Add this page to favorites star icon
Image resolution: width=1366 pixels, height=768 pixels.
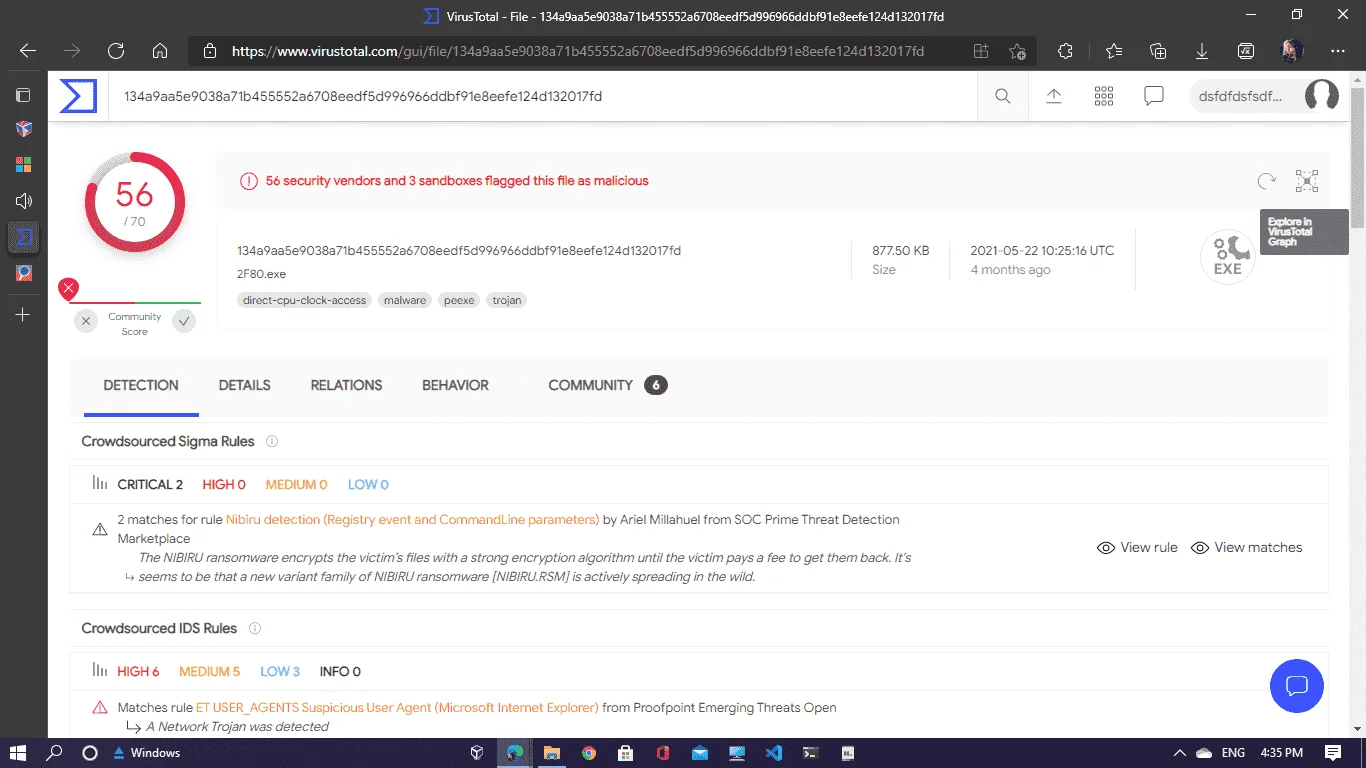(1017, 51)
